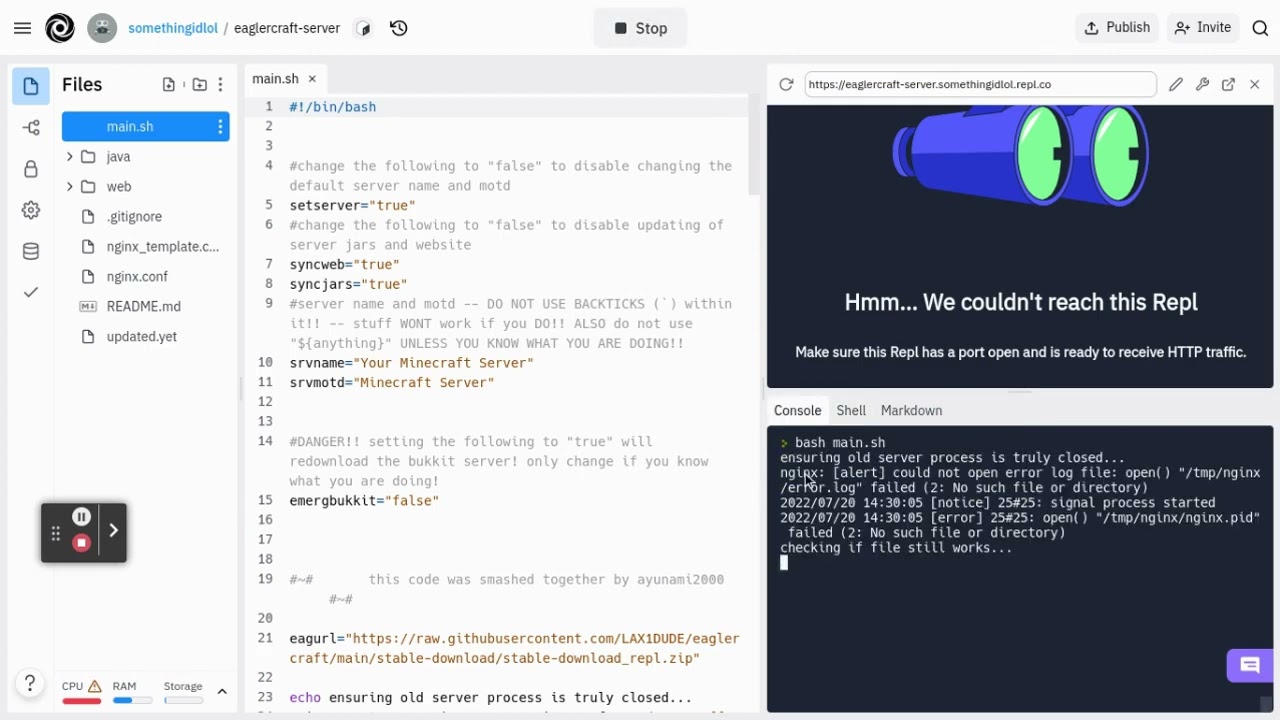Switch to the Markdown tab
This screenshot has width=1280, height=720.
click(911, 410)
